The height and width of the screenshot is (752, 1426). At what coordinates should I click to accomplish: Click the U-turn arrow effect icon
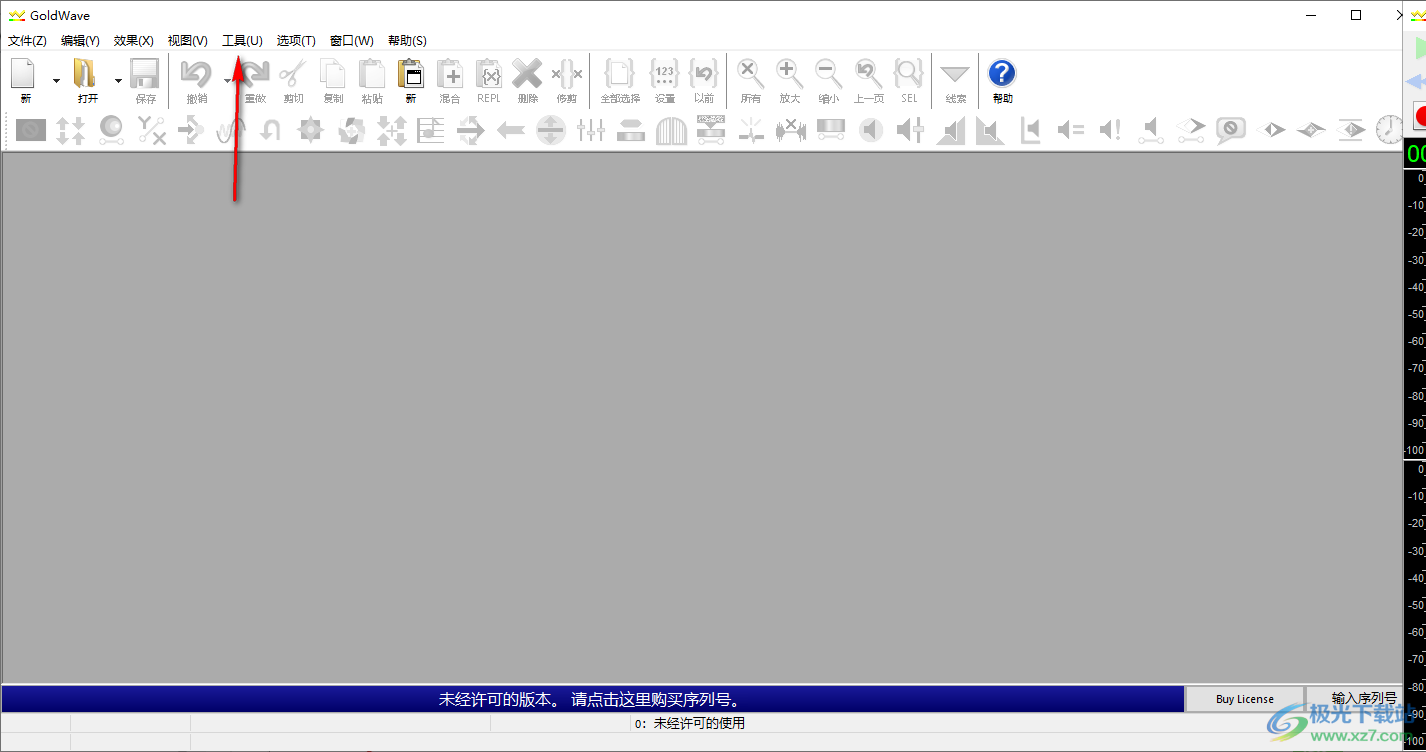click(x=271, y=130)
